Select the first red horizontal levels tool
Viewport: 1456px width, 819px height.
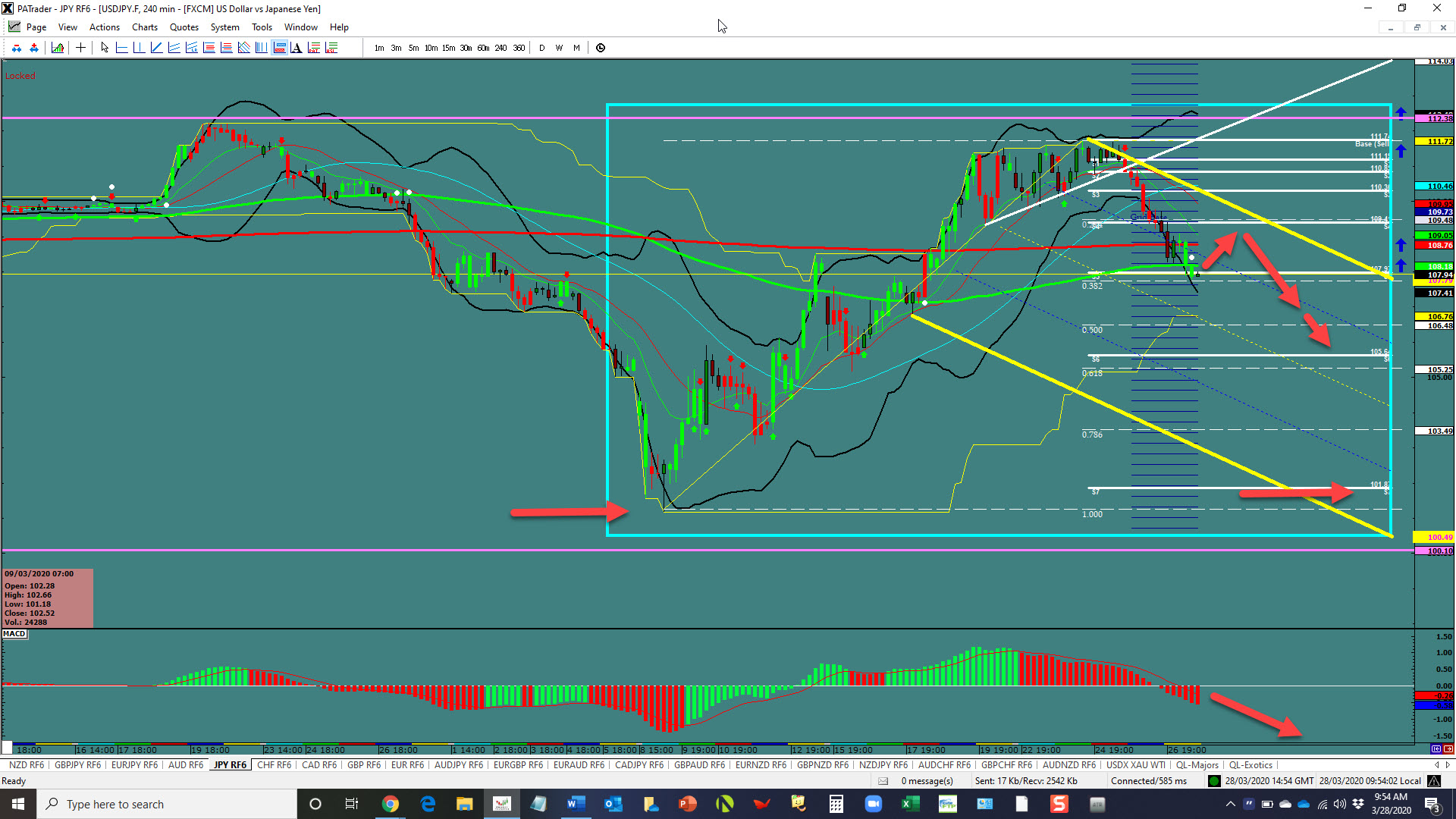coord(209,48)
